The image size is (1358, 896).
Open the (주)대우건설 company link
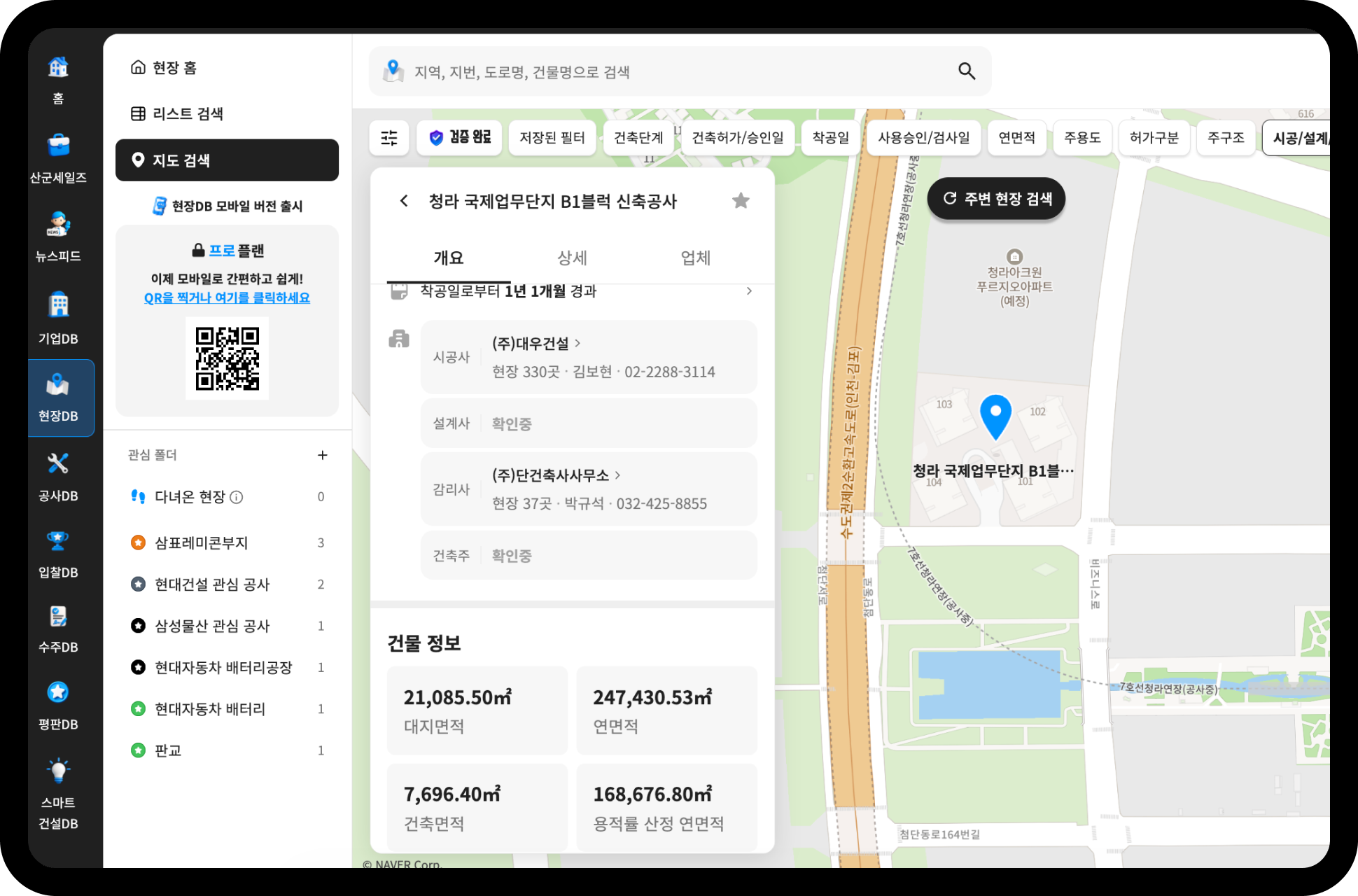(536, 344)
